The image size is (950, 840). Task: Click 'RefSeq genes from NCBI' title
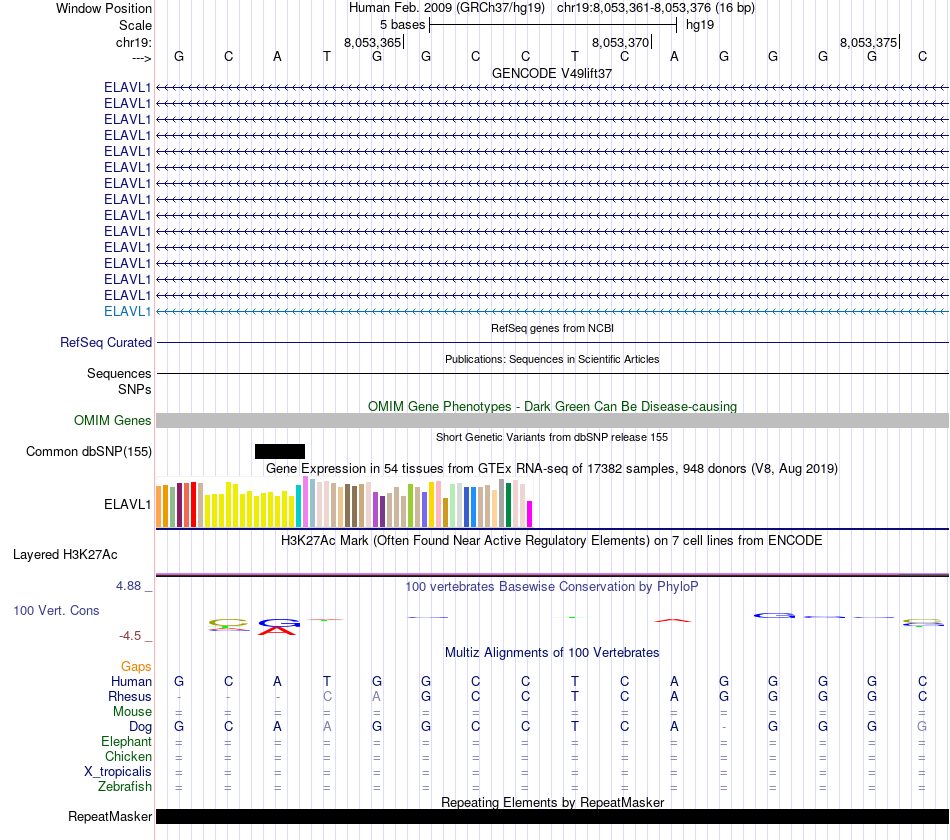pos(552,328)
